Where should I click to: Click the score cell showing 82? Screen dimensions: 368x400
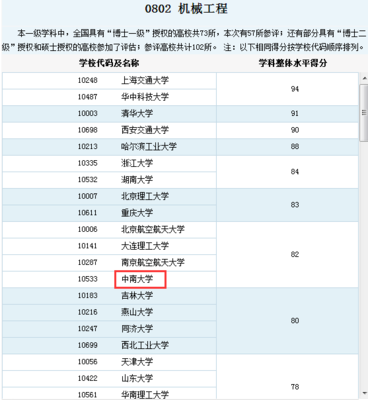point(288,254)
